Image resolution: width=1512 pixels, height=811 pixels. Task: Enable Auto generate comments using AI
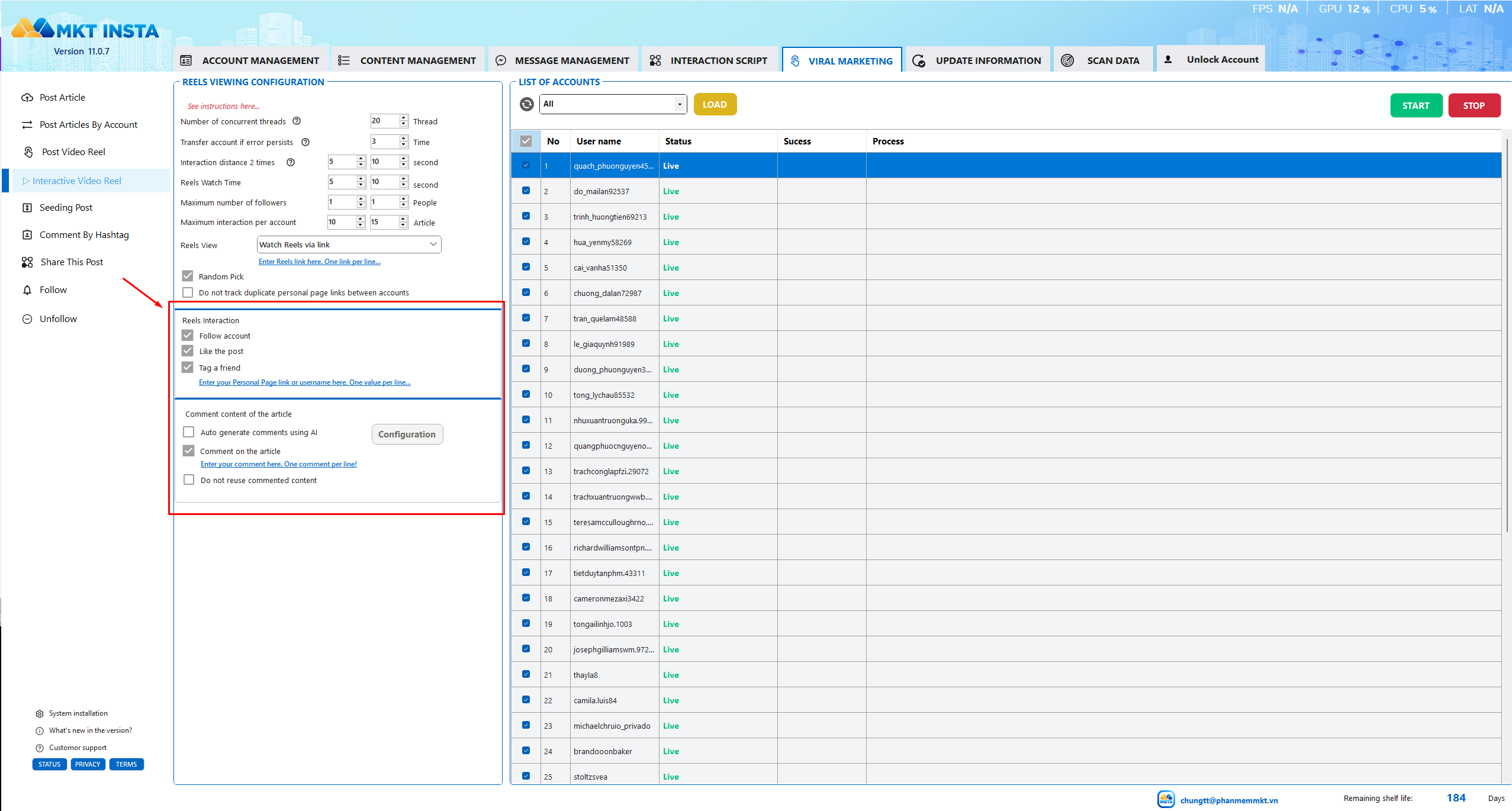pos(189,432)
